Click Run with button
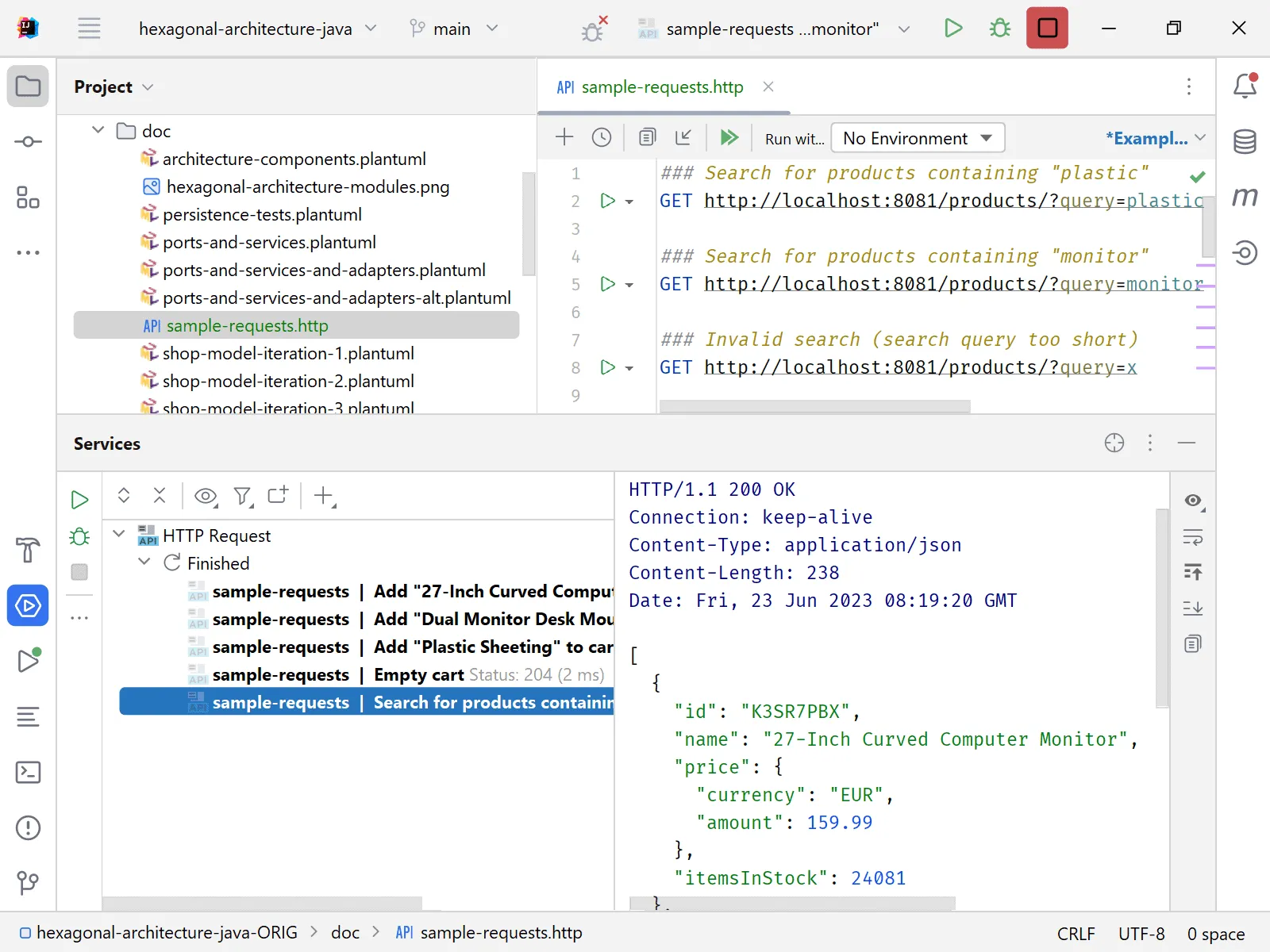Viewport: 1270px width, 952px height. click(795, 138)
